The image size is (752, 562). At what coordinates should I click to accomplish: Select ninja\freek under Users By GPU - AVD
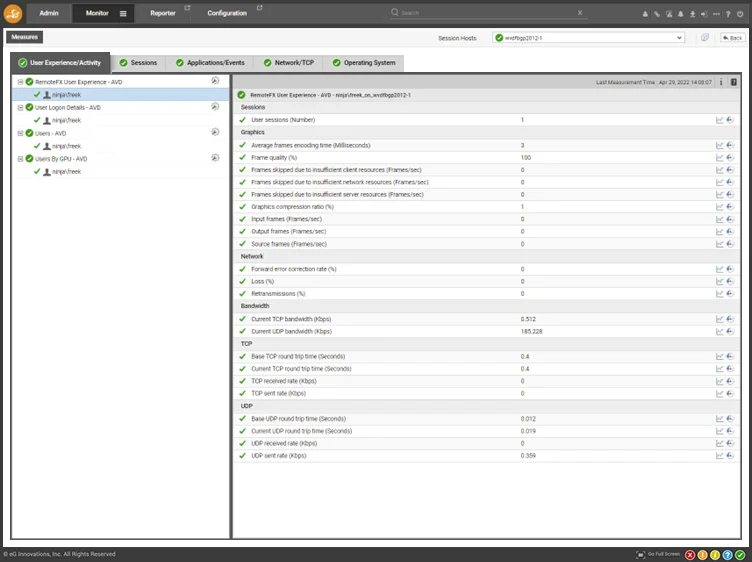pyautogui.click(x=66, y=172)
